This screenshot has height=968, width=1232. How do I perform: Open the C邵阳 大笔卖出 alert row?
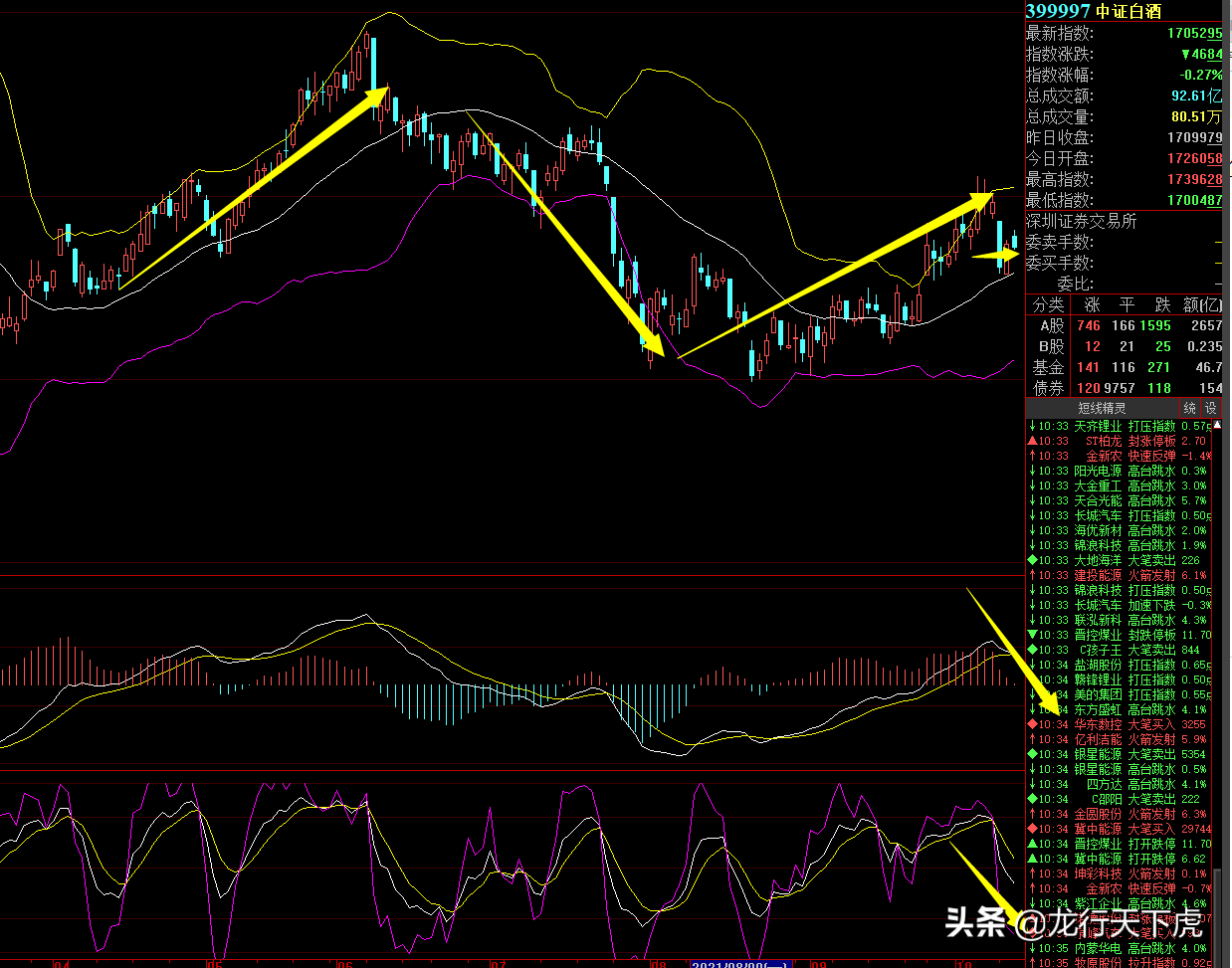pyautogui.click(x=1120, y=799)
